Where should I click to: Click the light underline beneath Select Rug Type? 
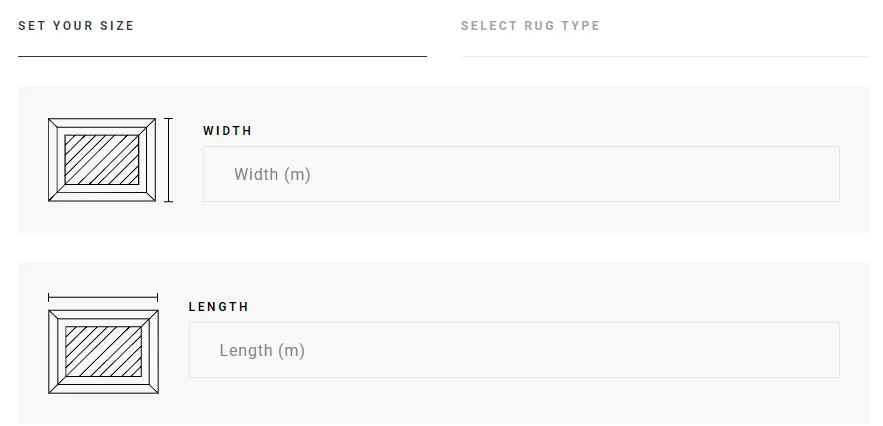664,57
